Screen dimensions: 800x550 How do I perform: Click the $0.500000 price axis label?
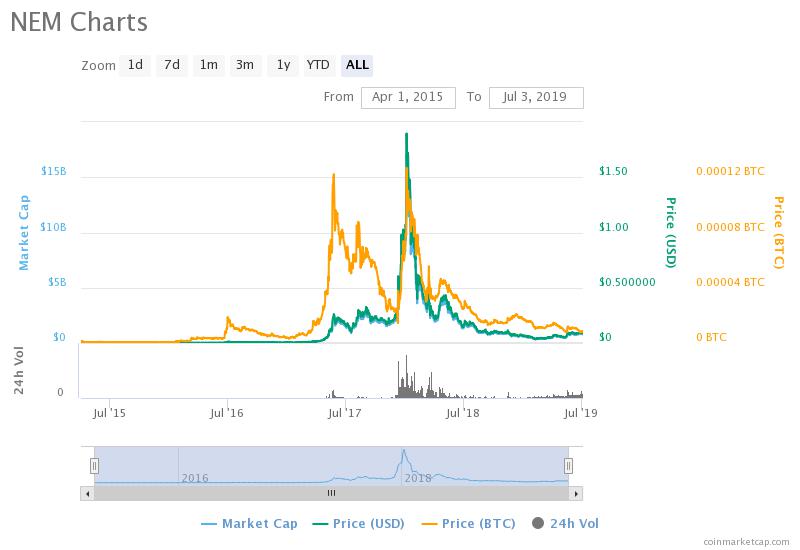627,282
